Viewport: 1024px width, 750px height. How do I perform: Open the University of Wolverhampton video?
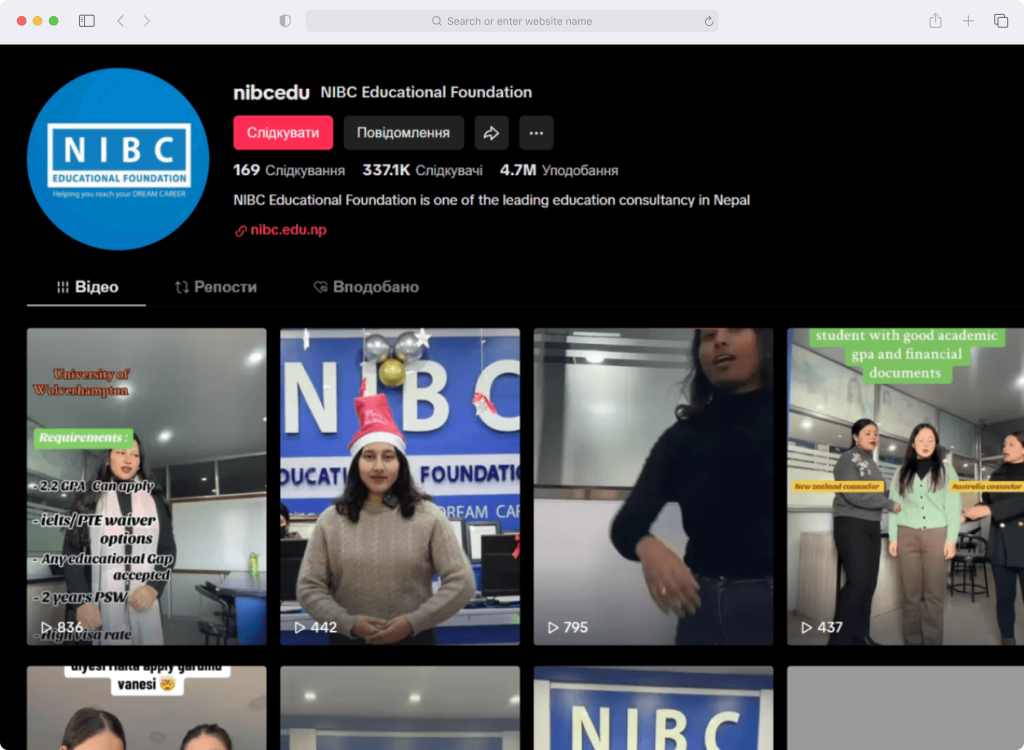click(146, 486)
